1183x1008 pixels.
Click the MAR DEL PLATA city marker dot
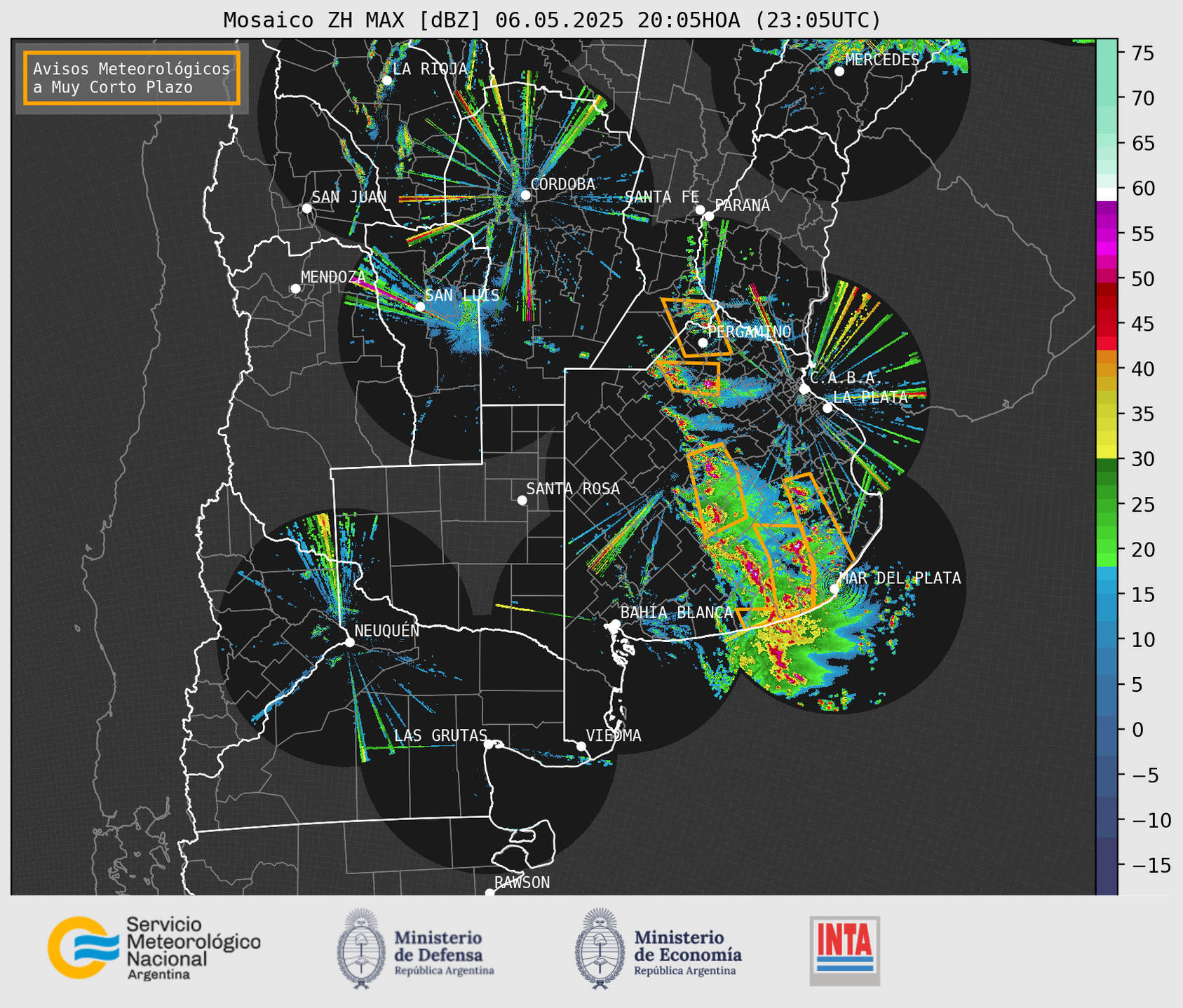[834, 589]
